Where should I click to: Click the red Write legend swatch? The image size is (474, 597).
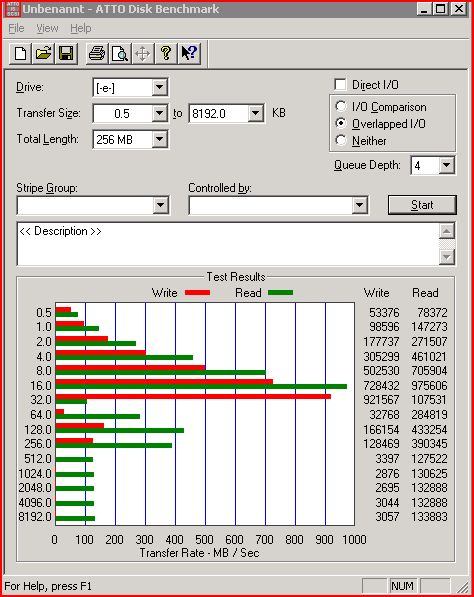point(197,292)
